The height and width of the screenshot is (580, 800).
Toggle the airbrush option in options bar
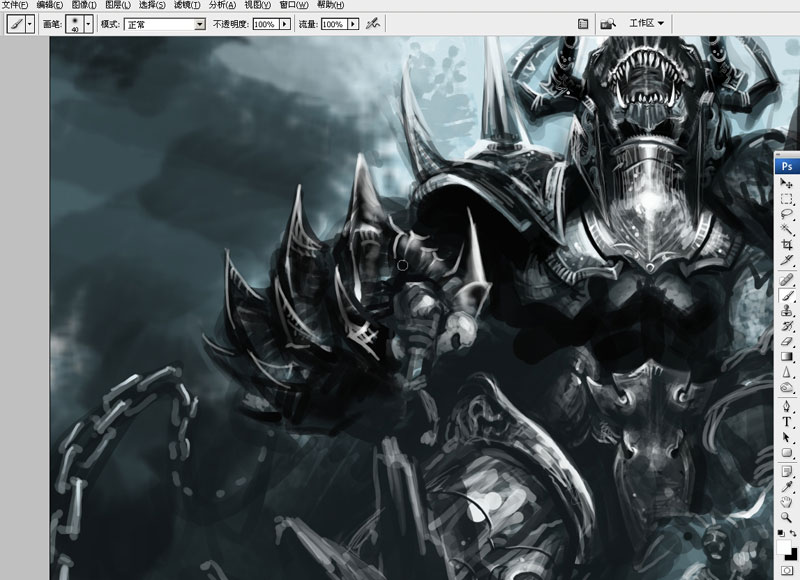(373, 23)
